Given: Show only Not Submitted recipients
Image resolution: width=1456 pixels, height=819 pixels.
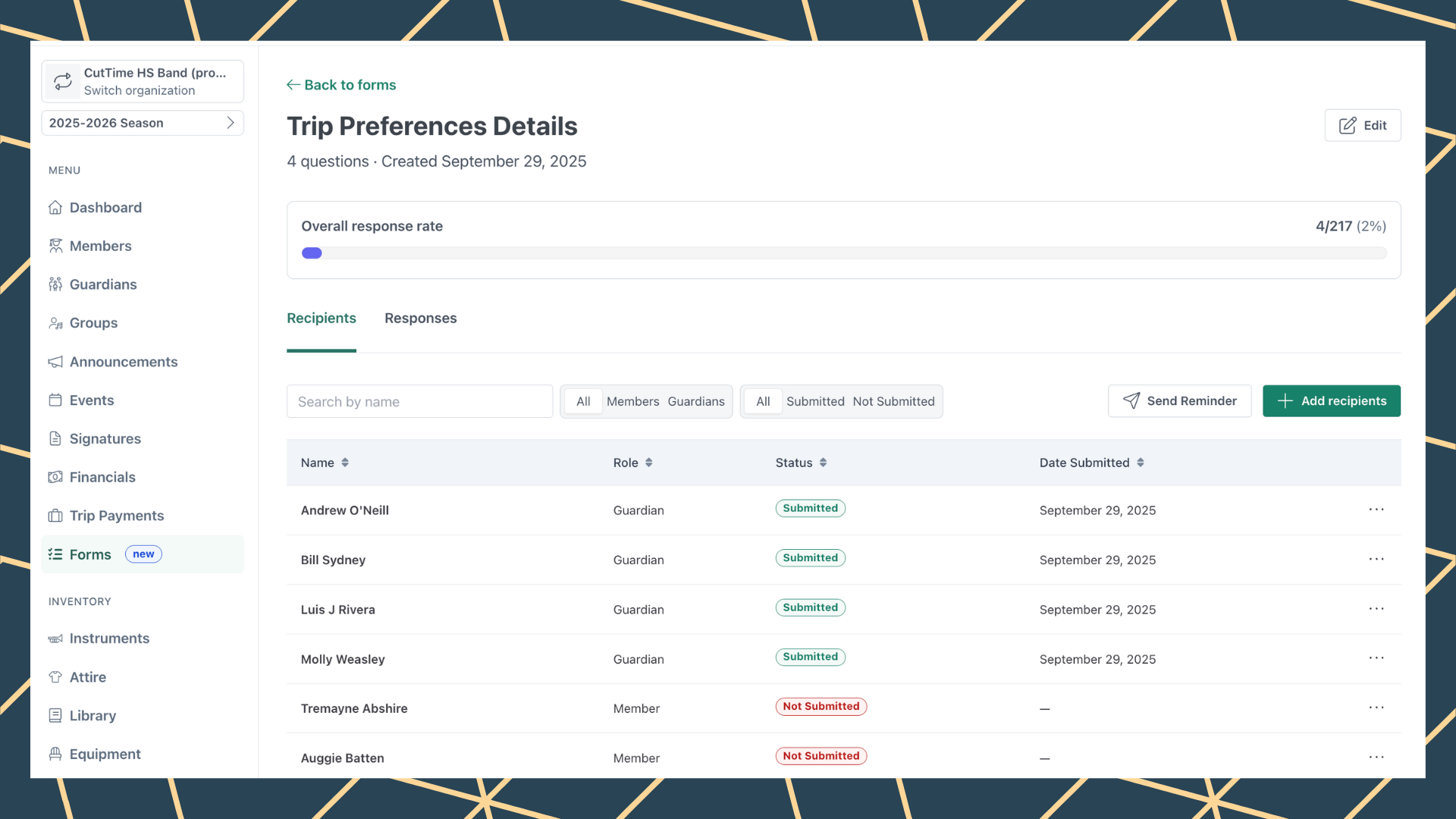Looking at the screenshot, I should point(893,401).
